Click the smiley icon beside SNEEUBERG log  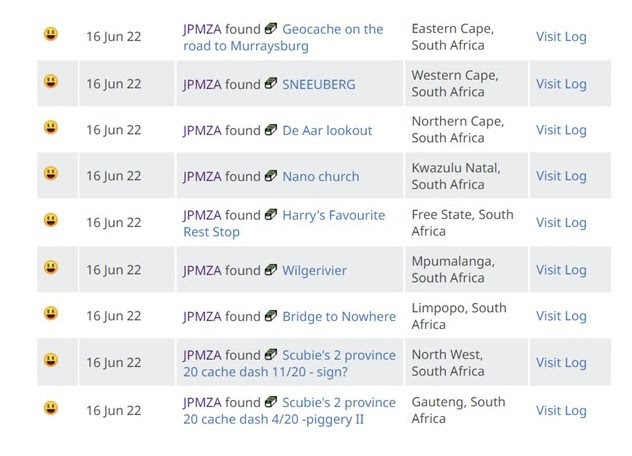51,82
